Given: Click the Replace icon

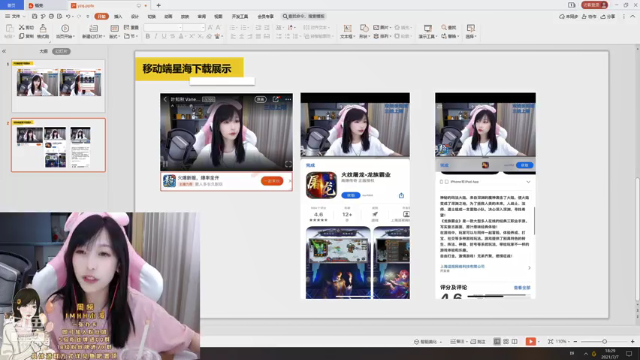Looking at the screenshot, I should [444, 36].
